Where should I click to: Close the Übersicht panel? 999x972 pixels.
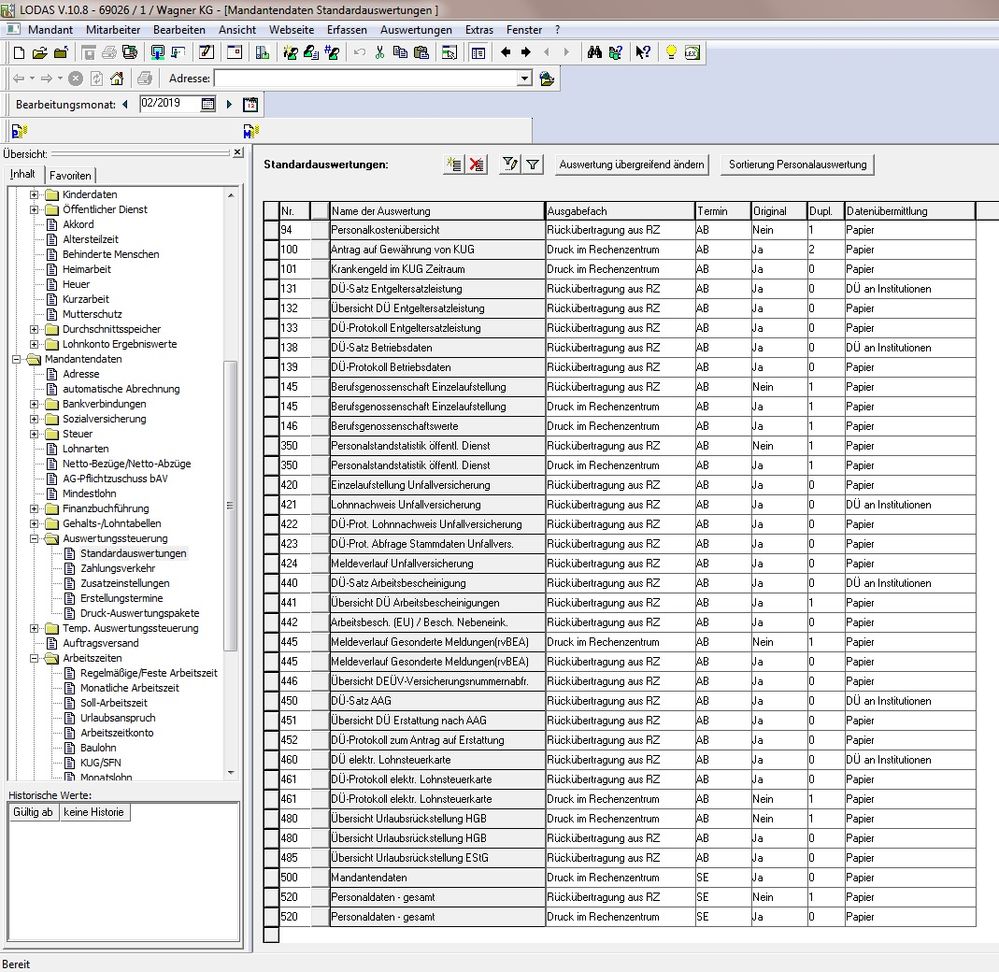click(x=237, y=153)
